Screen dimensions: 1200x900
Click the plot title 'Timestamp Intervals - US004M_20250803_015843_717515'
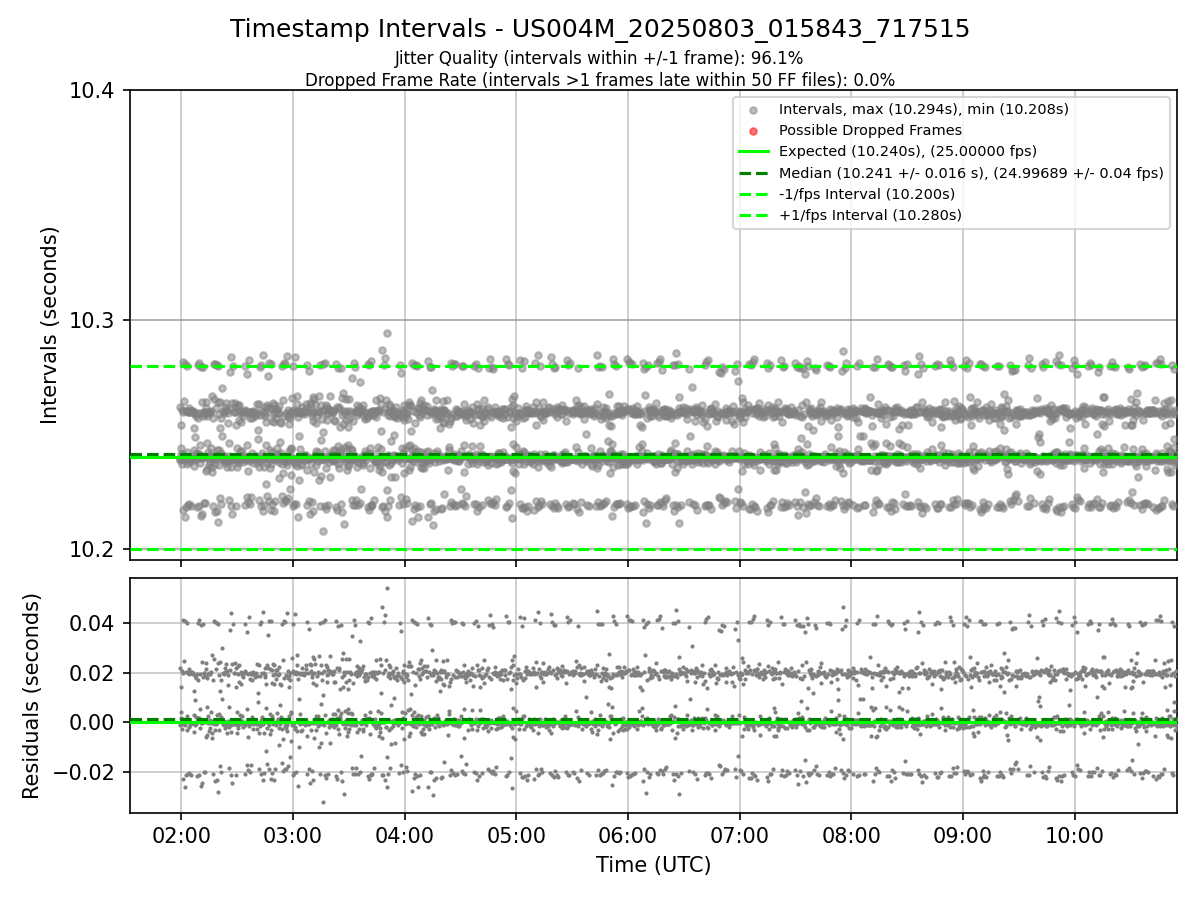click(600, 29)
